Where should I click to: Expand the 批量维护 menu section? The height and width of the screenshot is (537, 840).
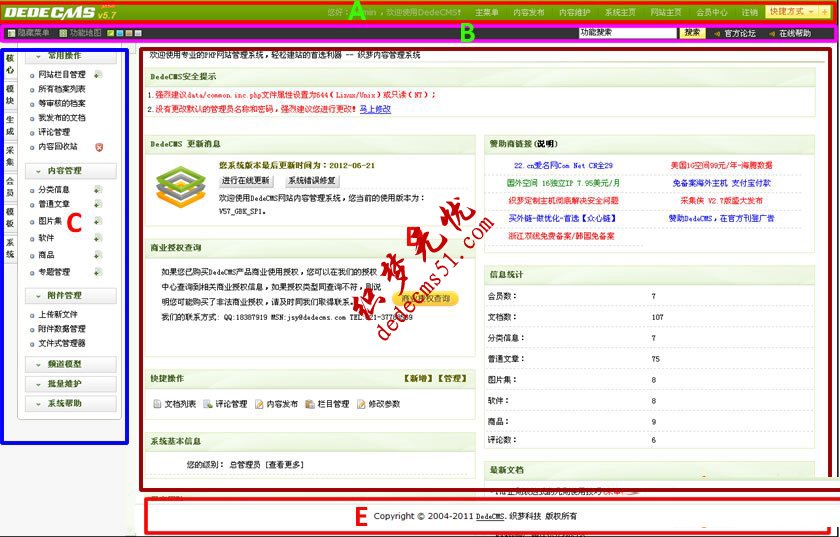tap(71, 384)
